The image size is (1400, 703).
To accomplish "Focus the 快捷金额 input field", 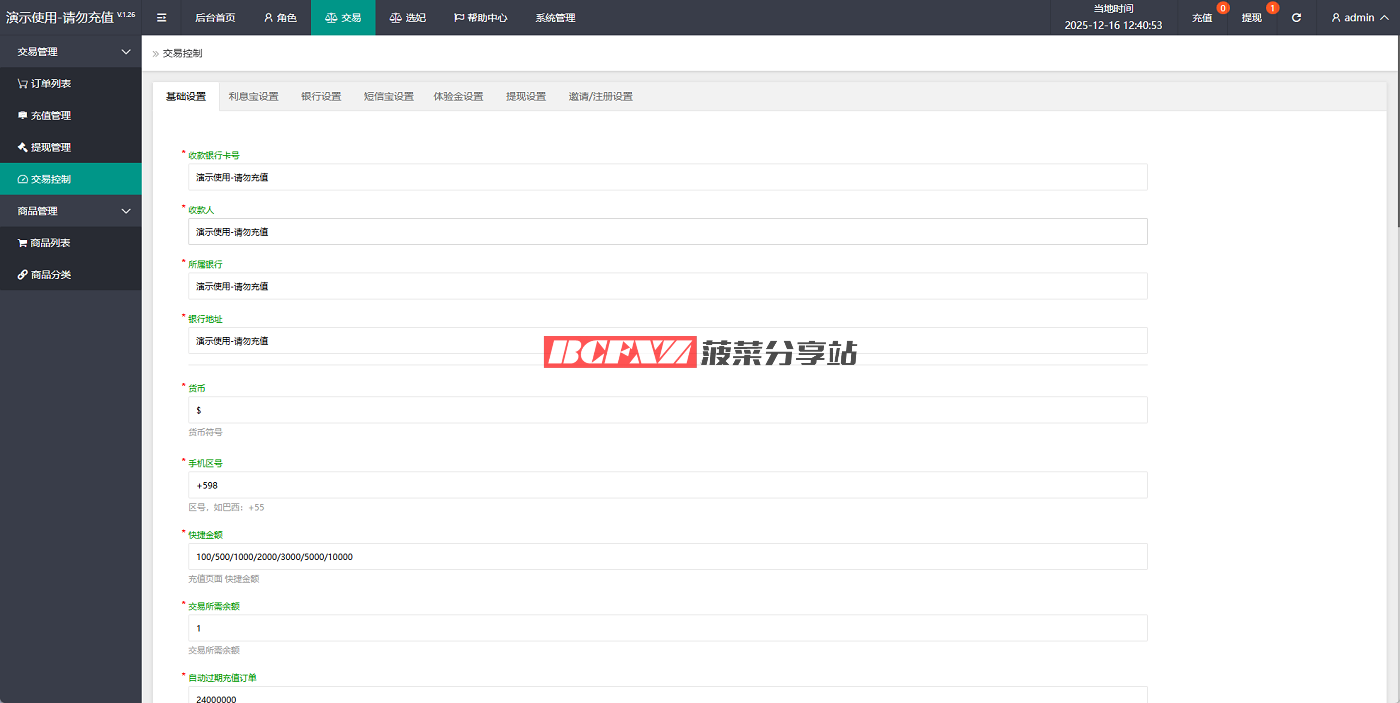I will tap(667, 557).
